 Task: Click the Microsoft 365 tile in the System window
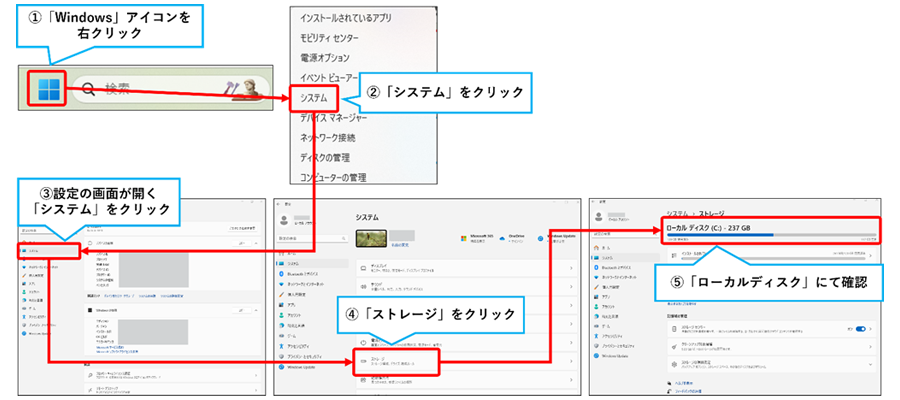tap(476, 237)
